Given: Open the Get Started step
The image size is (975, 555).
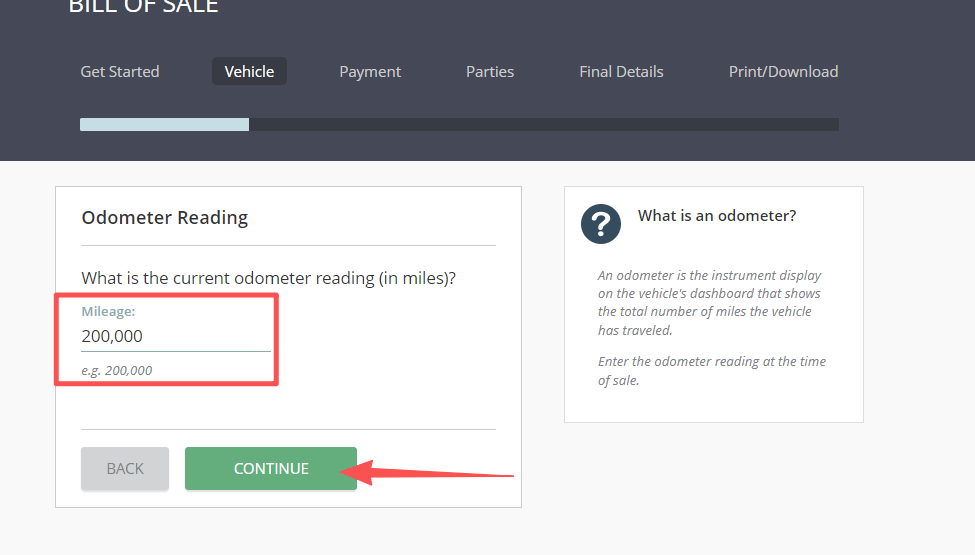Looking at the screenshot, I should point(120,71).
